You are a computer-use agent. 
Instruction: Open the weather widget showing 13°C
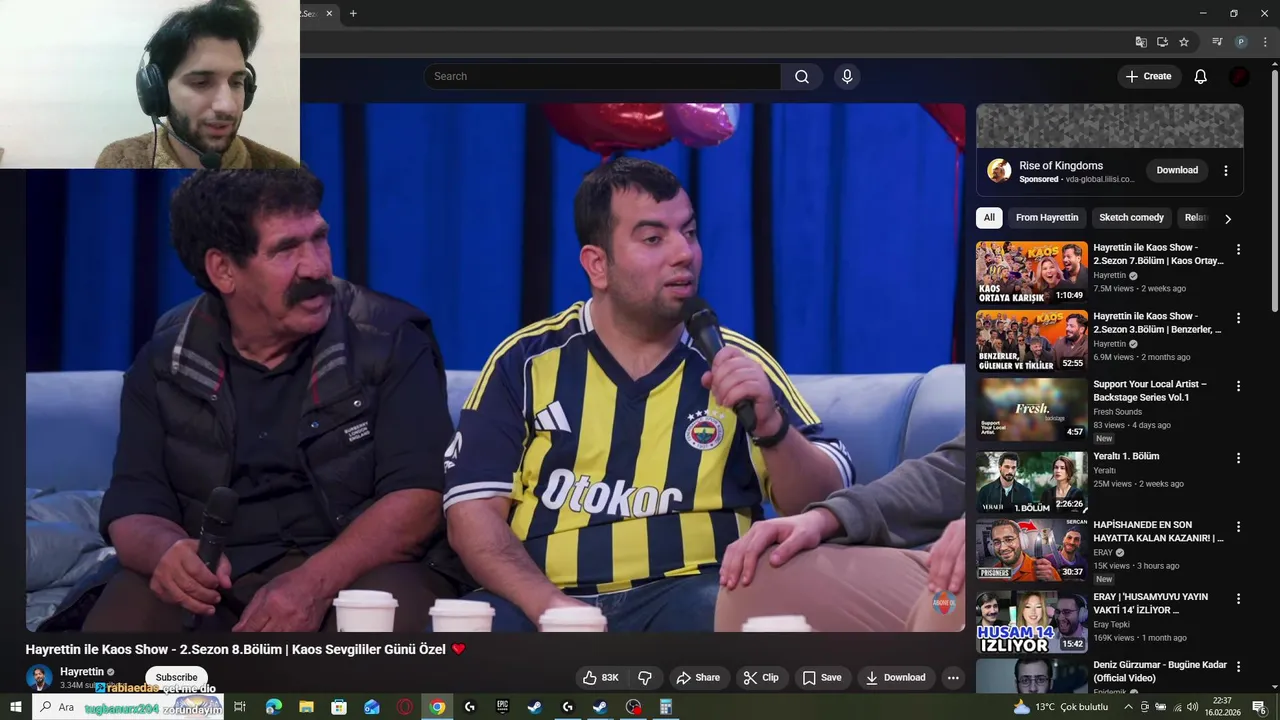click(x=1060, y=707)
